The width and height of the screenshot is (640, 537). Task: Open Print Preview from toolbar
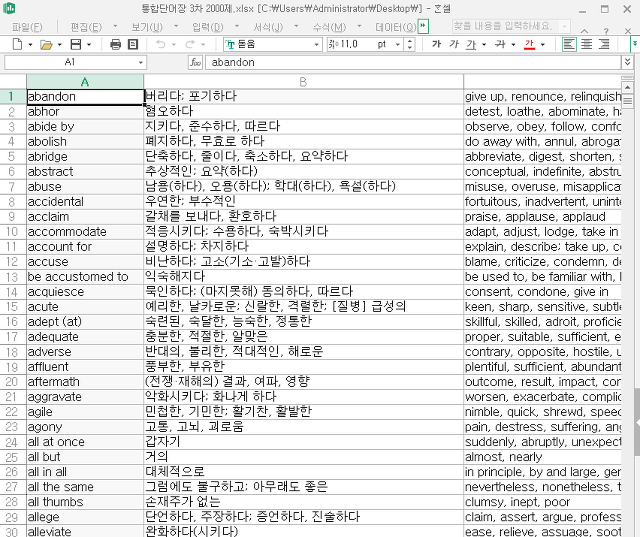(134, 45)
